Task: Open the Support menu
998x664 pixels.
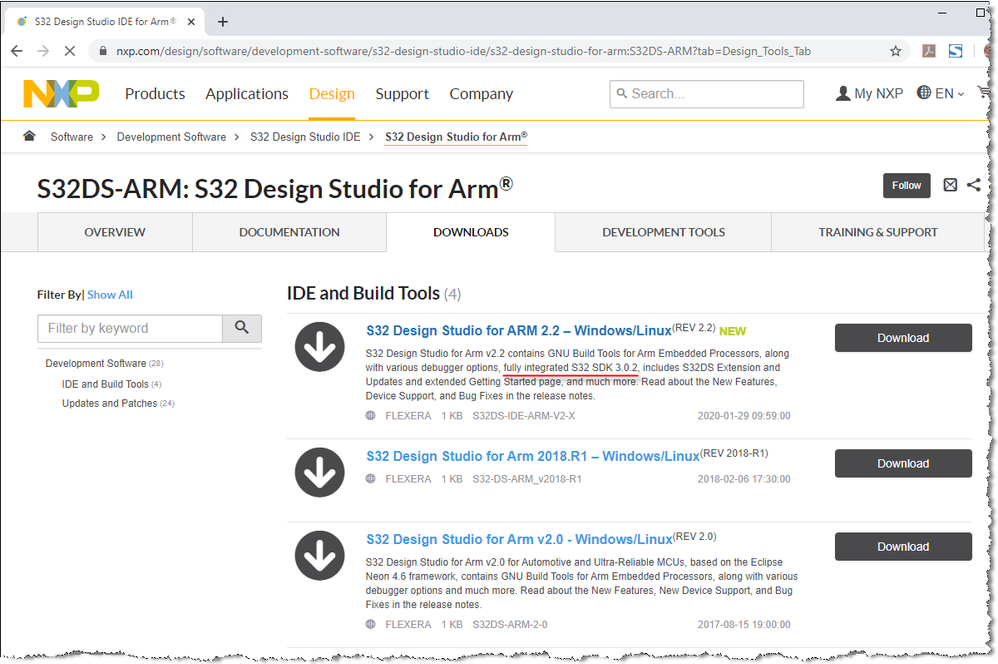Action: click(402, 94)
